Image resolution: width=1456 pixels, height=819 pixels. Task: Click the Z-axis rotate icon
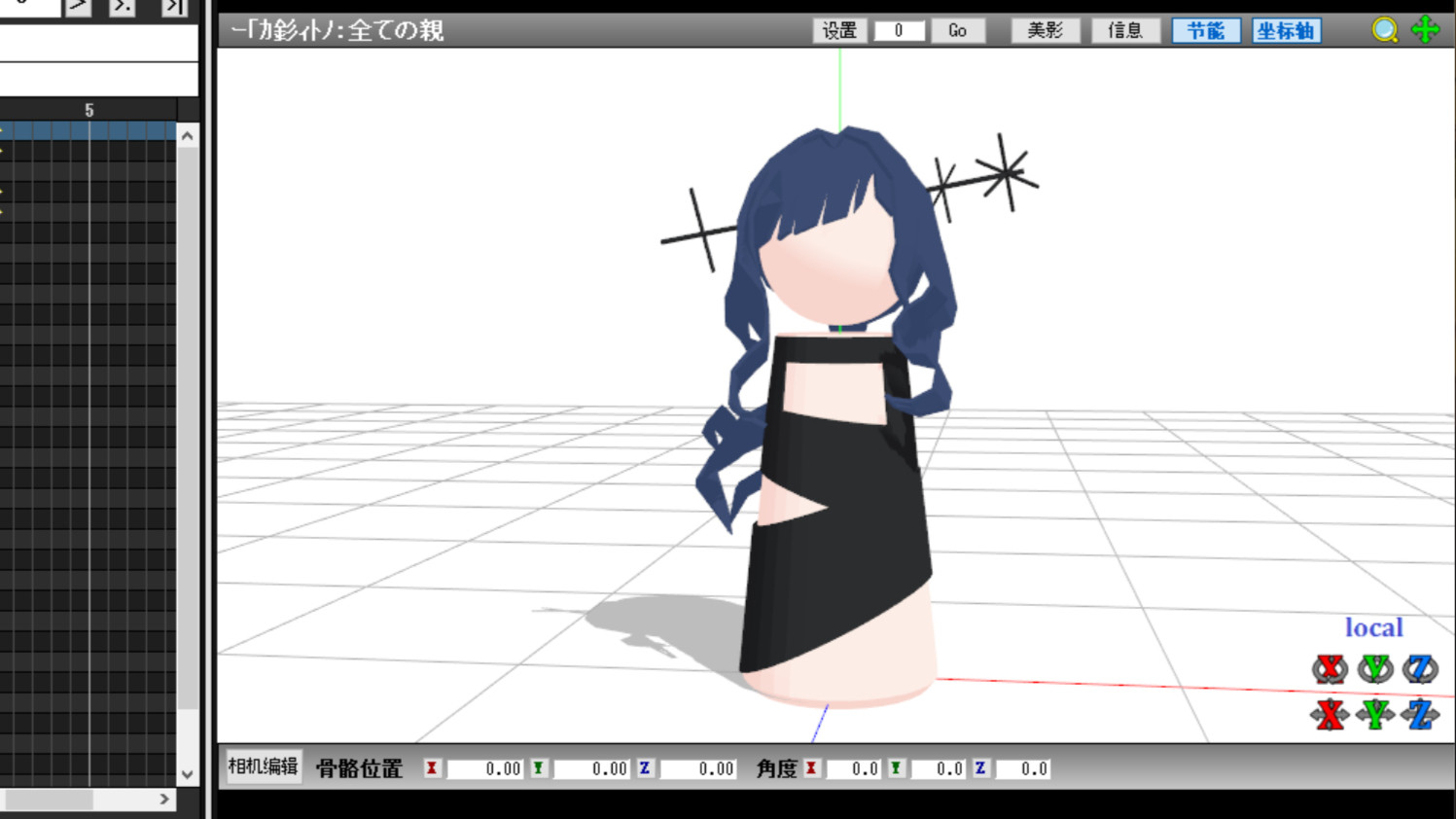[x=1420, y=669]
